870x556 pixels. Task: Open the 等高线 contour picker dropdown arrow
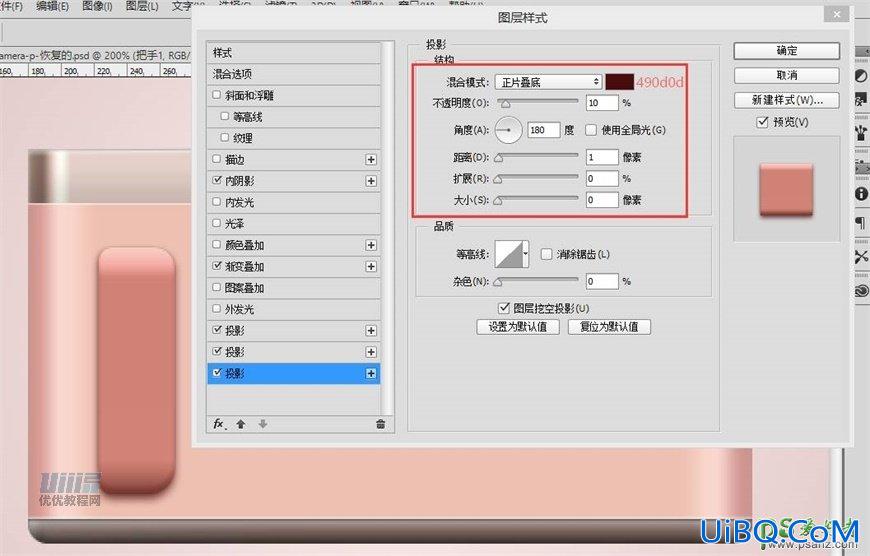[525, 254]
